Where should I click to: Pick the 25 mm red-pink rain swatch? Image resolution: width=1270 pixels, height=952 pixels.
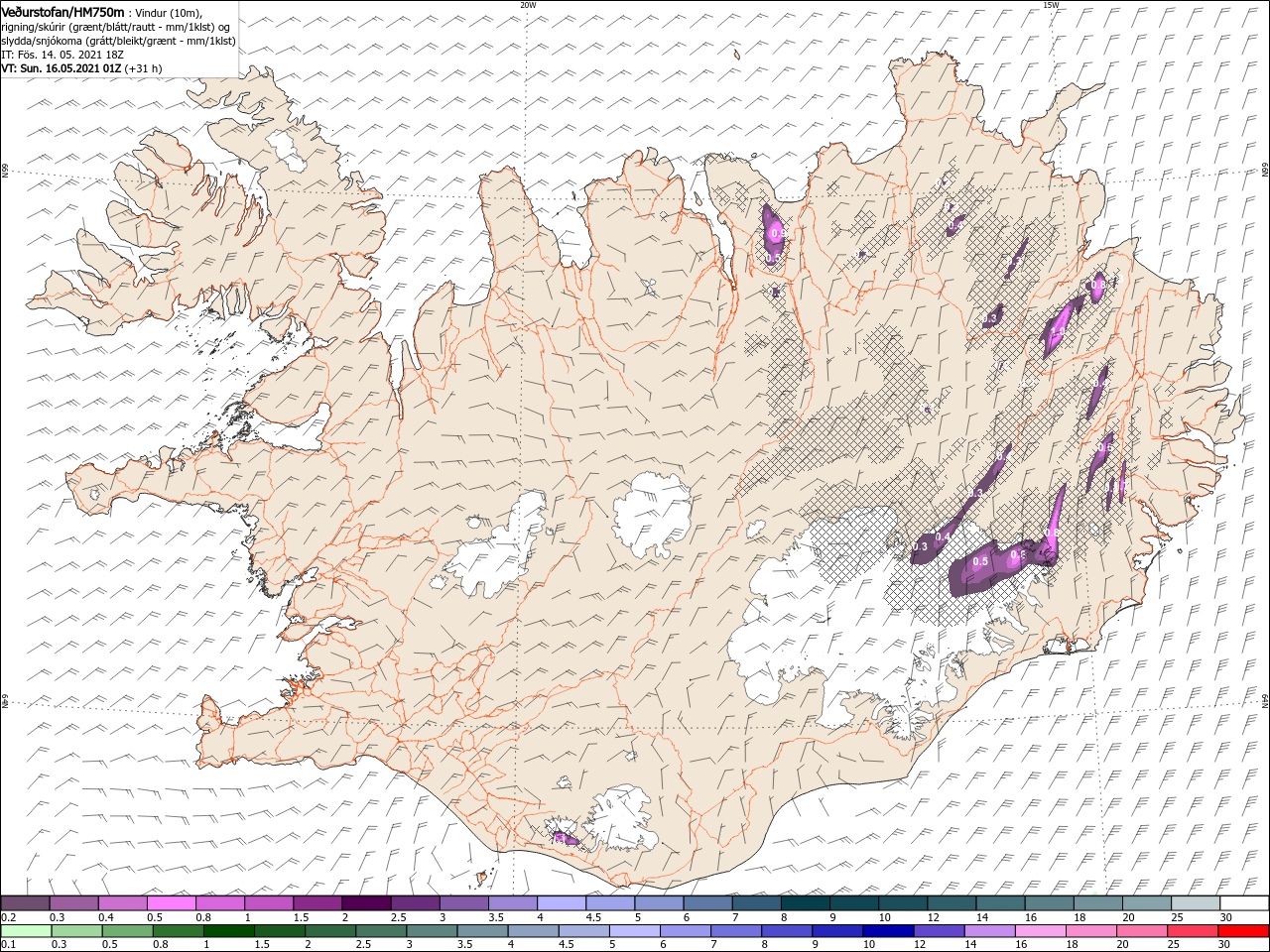tap(1193, 931)
